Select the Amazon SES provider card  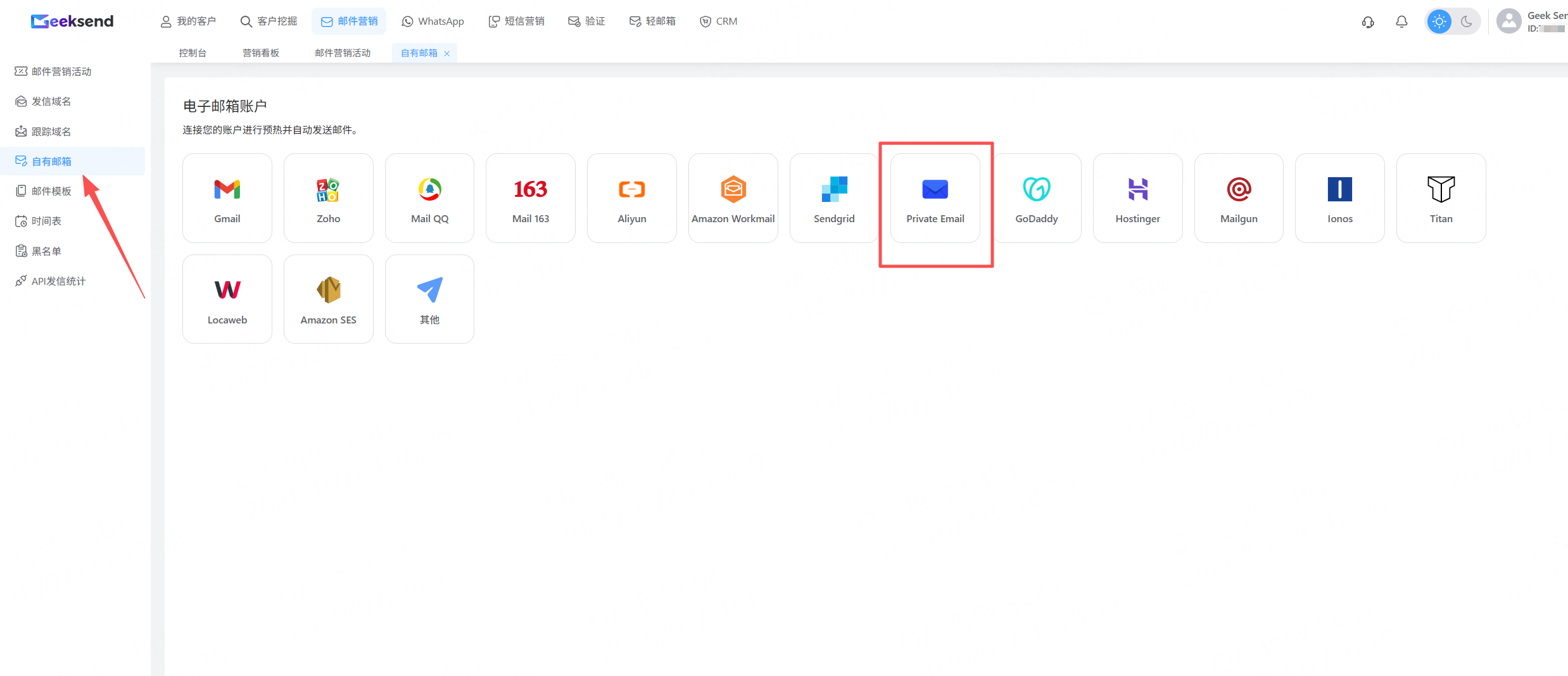[x=329, y=299]
